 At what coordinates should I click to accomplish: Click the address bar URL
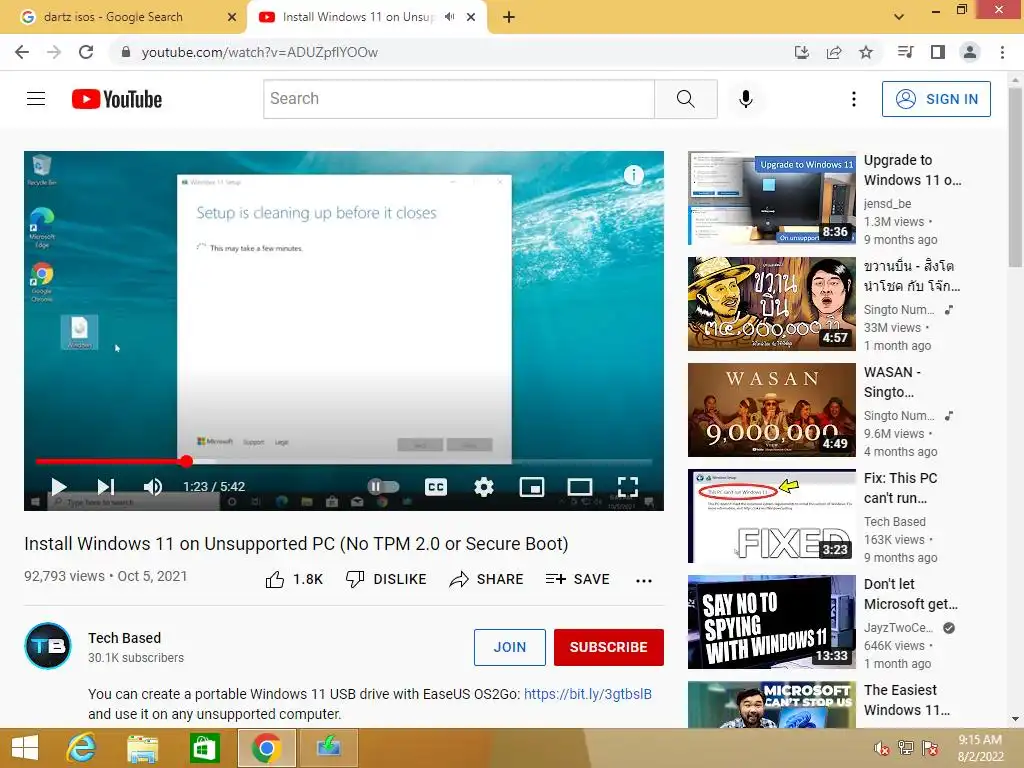259,52
